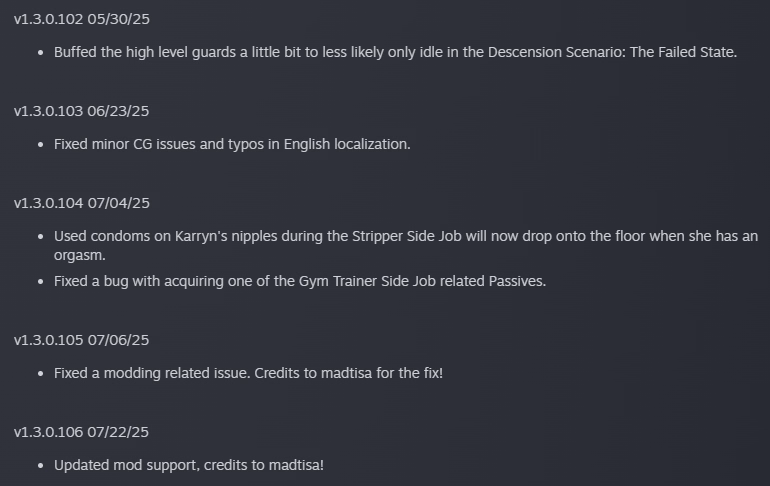The image size is (770, 486).
Task: Click the bullet beside 'Updated mod support'
Action: (x=40, y=465)
